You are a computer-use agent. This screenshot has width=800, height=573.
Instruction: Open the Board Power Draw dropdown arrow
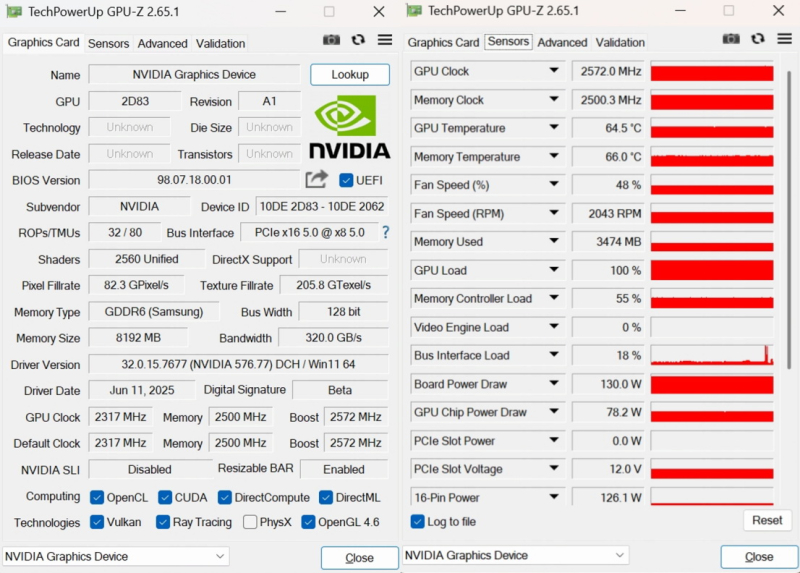554,384
